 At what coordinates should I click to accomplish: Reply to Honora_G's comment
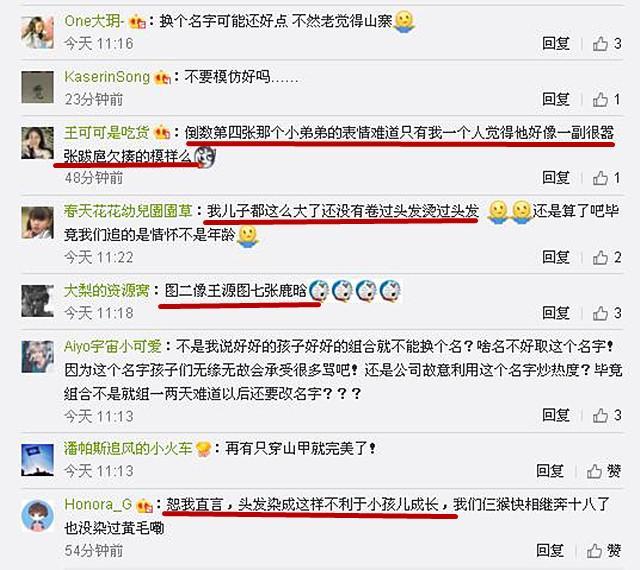[x=550, y=550]
